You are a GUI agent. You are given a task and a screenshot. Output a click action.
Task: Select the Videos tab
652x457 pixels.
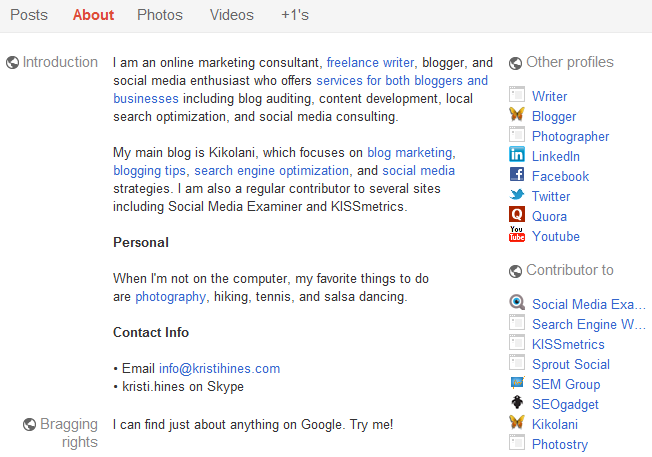point(231,15)
